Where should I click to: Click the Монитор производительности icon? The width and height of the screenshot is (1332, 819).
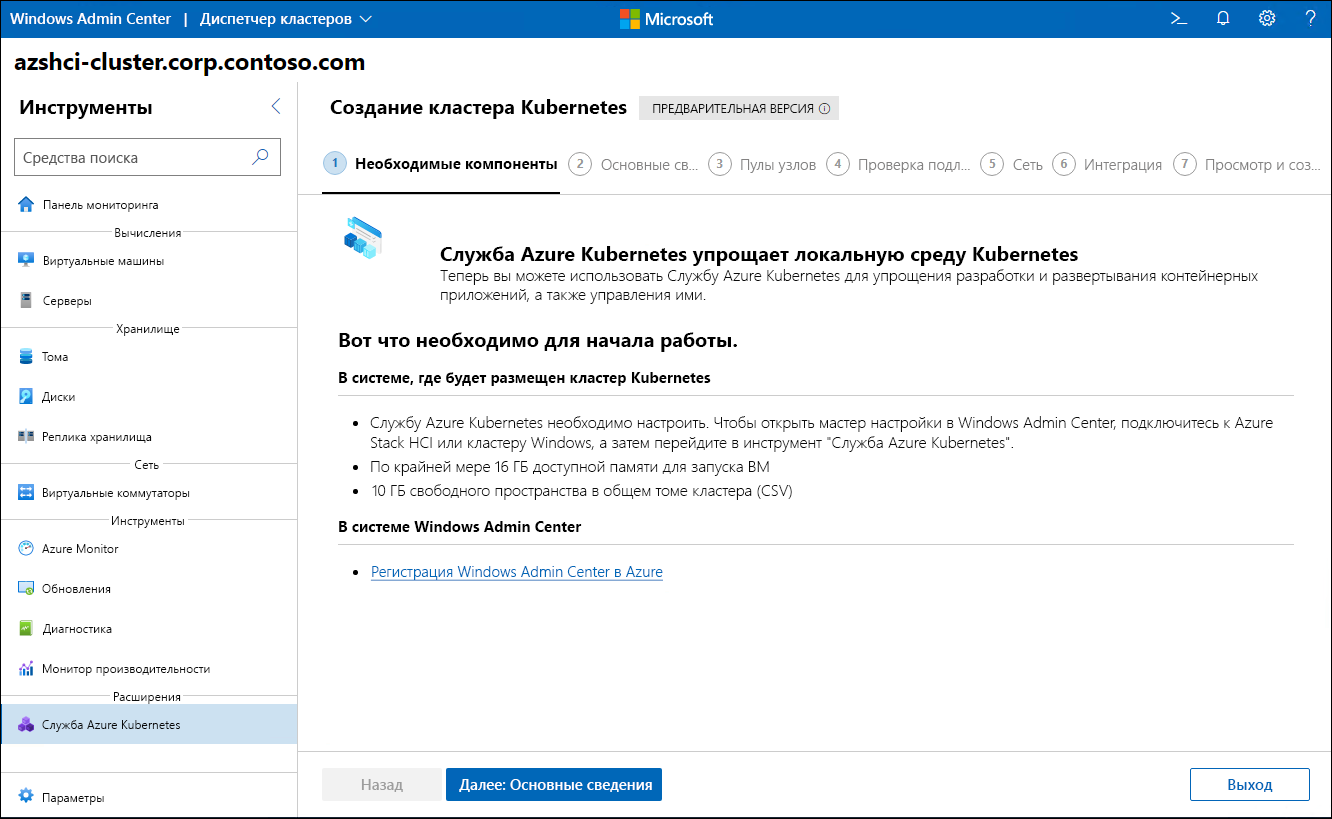(x=26, y=669)
